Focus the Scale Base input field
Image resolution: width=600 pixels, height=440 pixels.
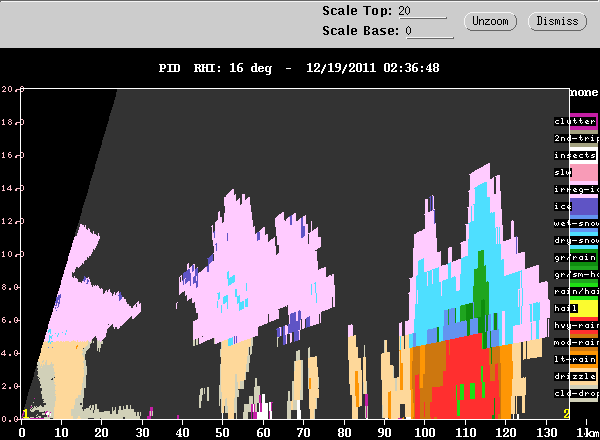[x=429, y=31]
